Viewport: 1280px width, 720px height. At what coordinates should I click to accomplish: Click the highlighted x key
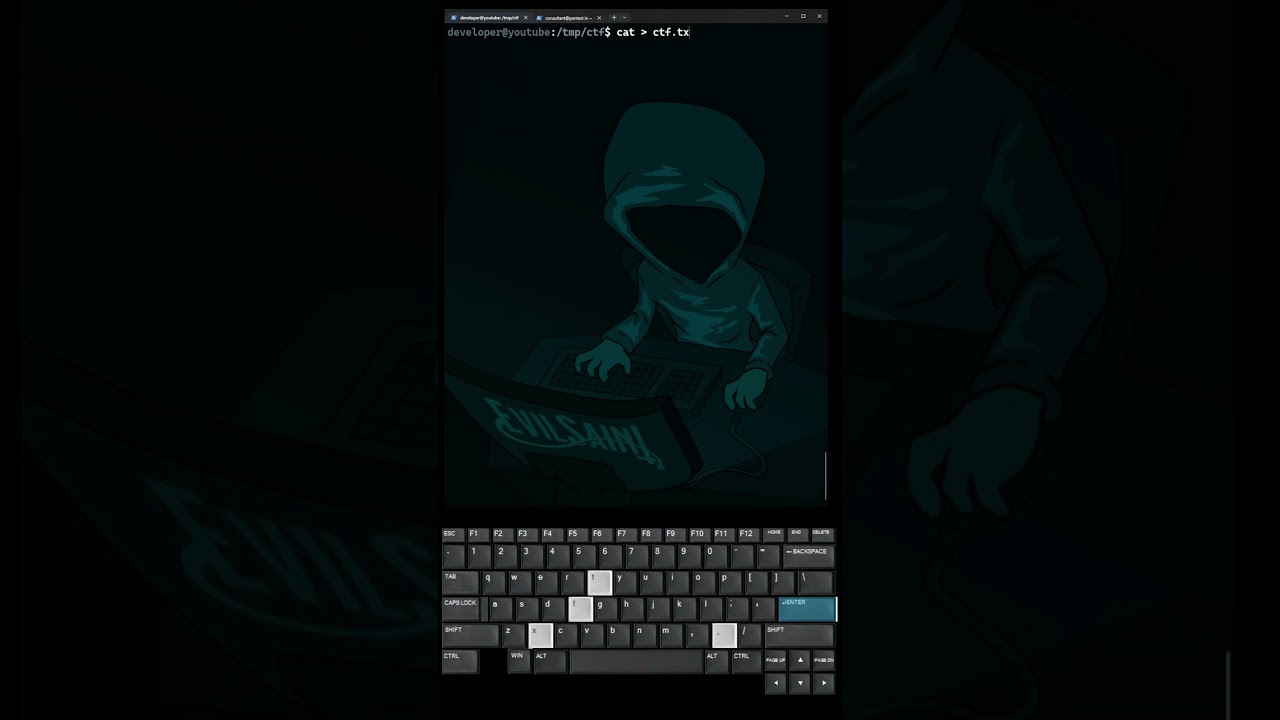click(x=540, y=634)
